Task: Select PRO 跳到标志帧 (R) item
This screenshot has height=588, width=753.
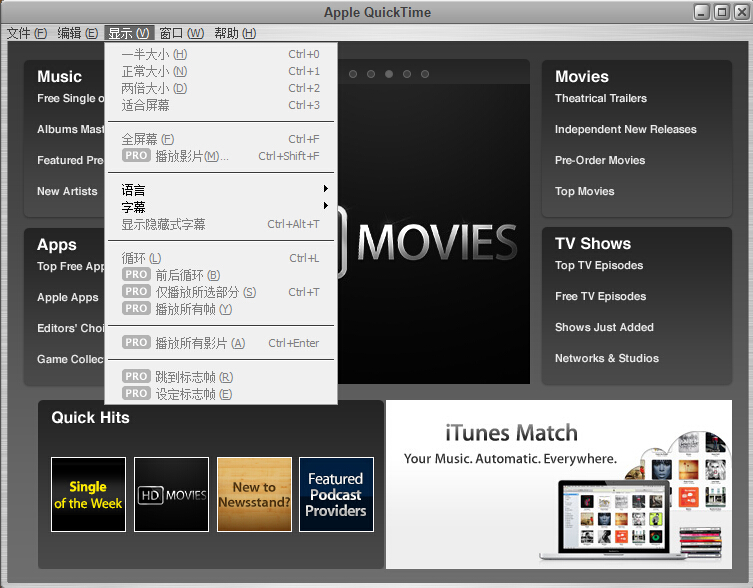Action: point(221,377)
